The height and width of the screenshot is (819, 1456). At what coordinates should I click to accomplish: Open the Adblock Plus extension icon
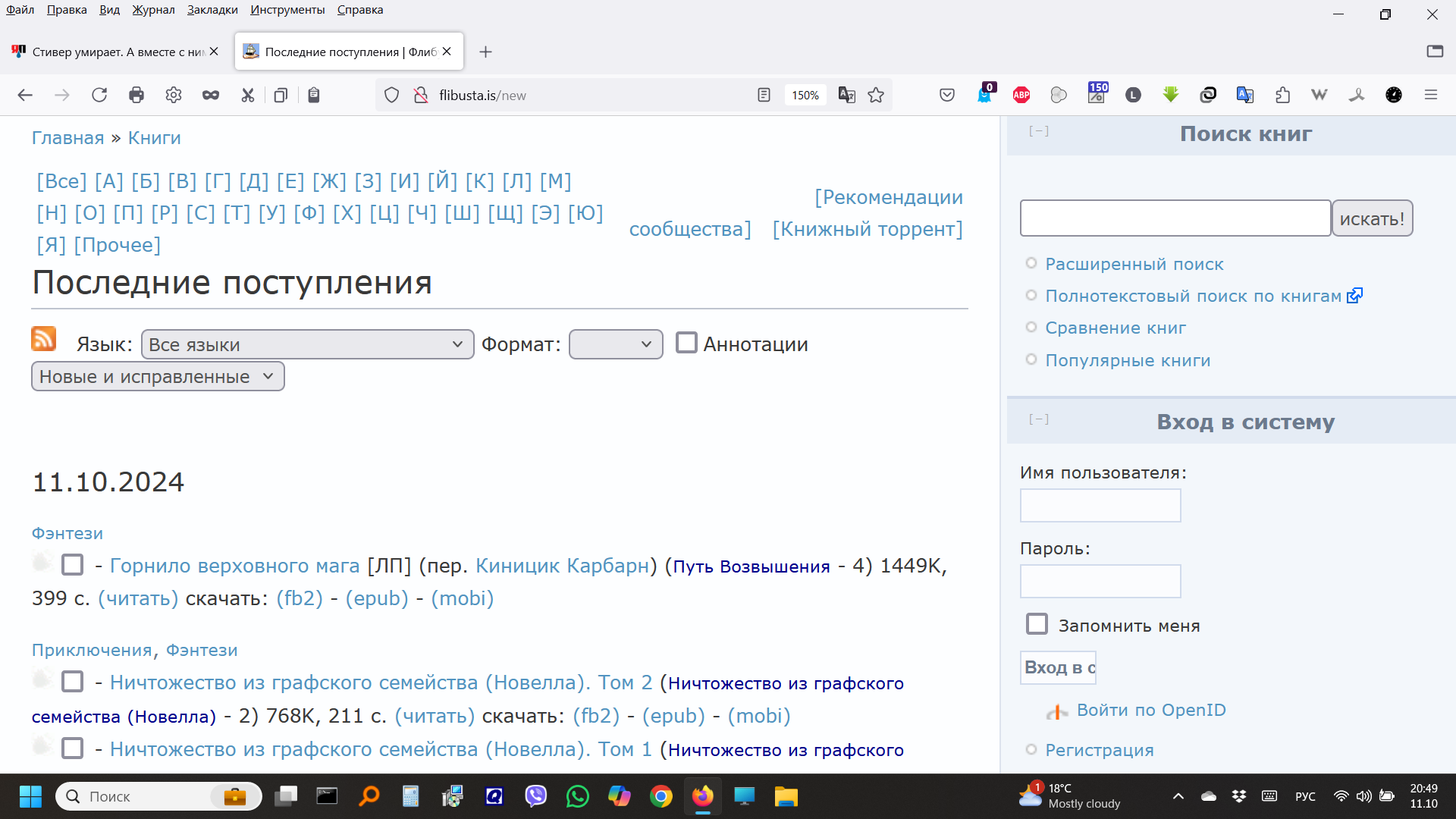[1021, 95]
